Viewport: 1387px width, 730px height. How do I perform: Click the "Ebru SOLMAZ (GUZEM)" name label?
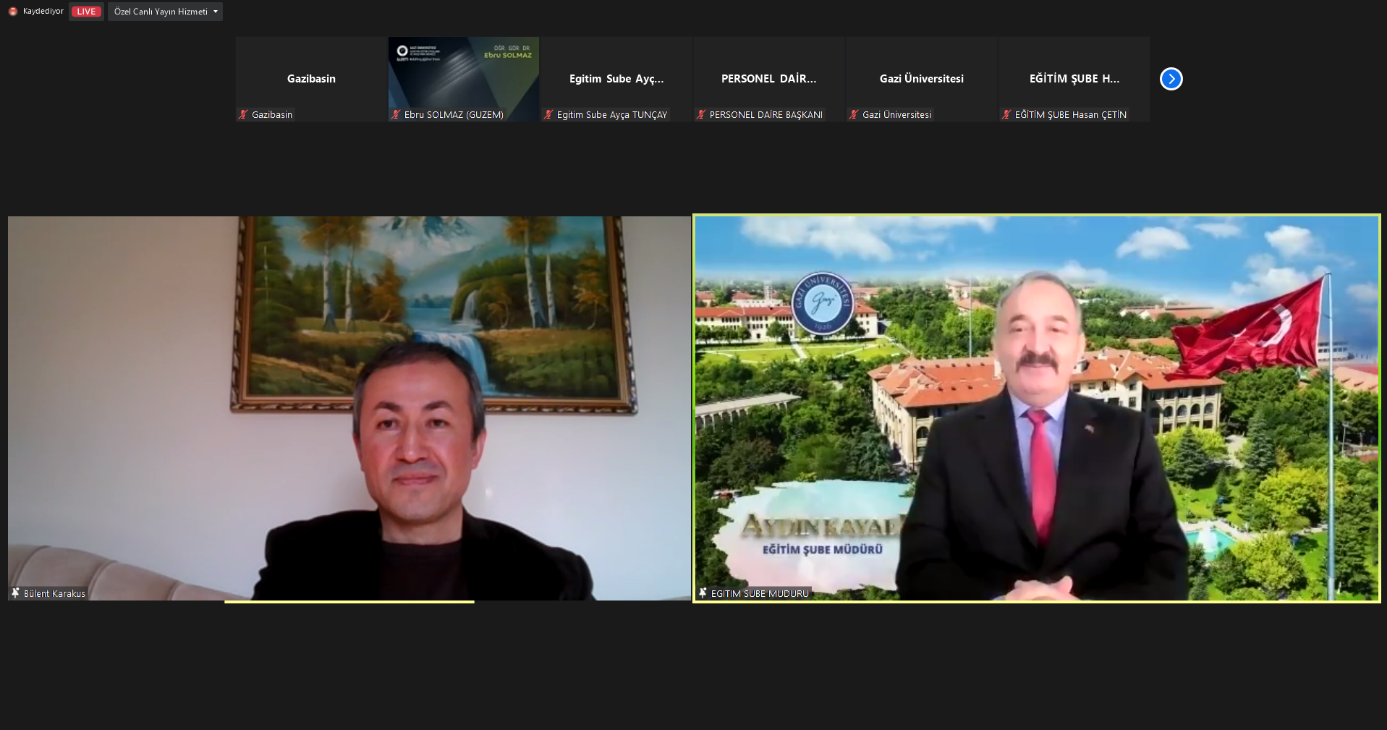(x=454, y=115)
